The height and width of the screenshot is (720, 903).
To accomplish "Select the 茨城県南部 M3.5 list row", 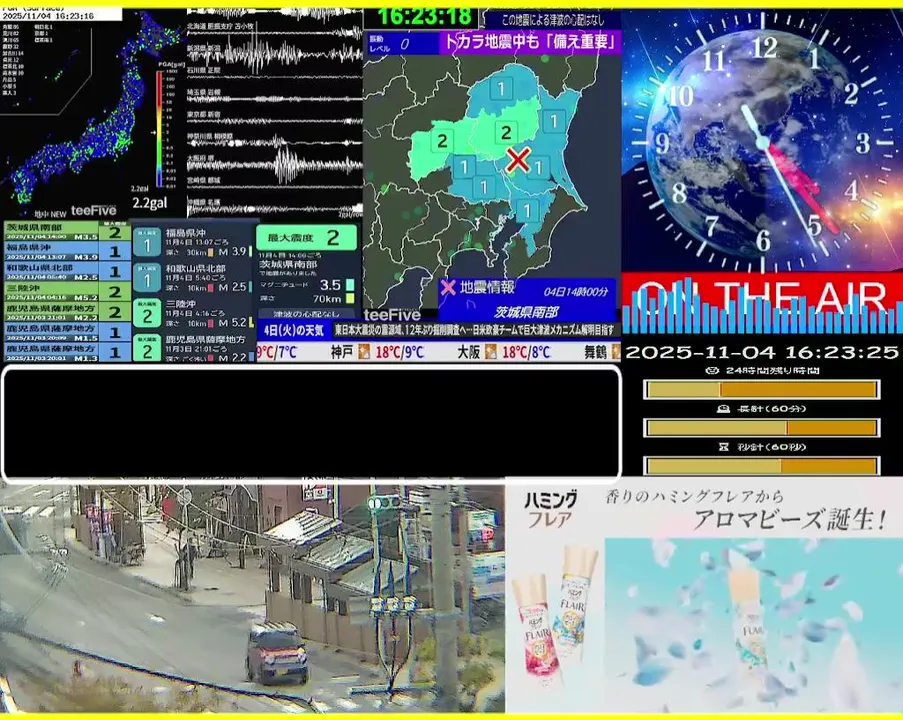I will tap(67, 231).
